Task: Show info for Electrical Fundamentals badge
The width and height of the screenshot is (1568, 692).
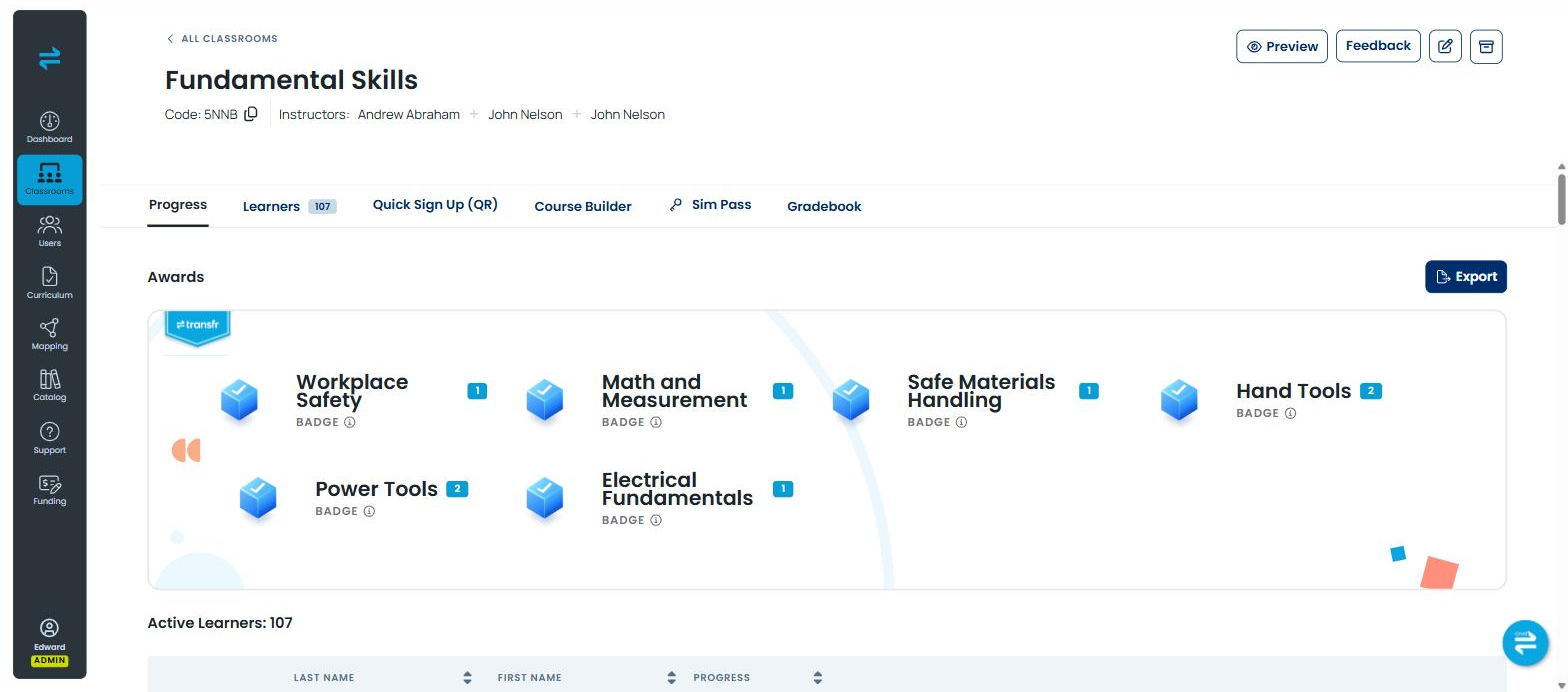Action: pyautogui.click(x=656, y=520)
